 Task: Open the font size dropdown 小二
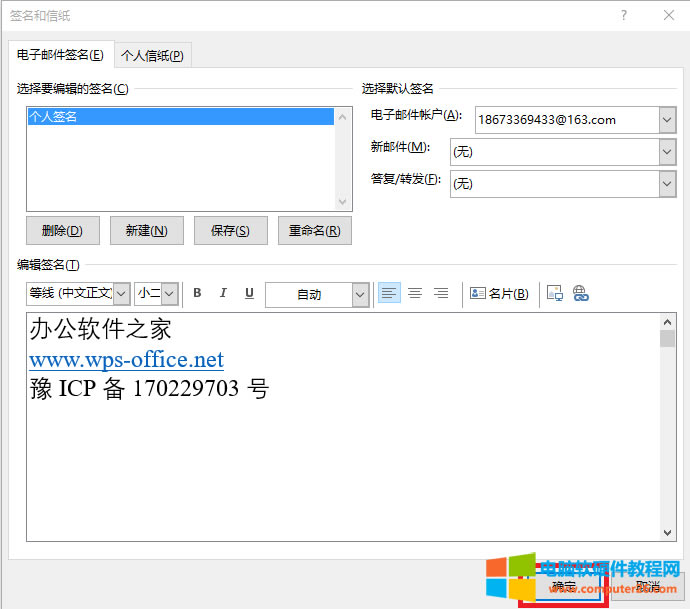169,293
